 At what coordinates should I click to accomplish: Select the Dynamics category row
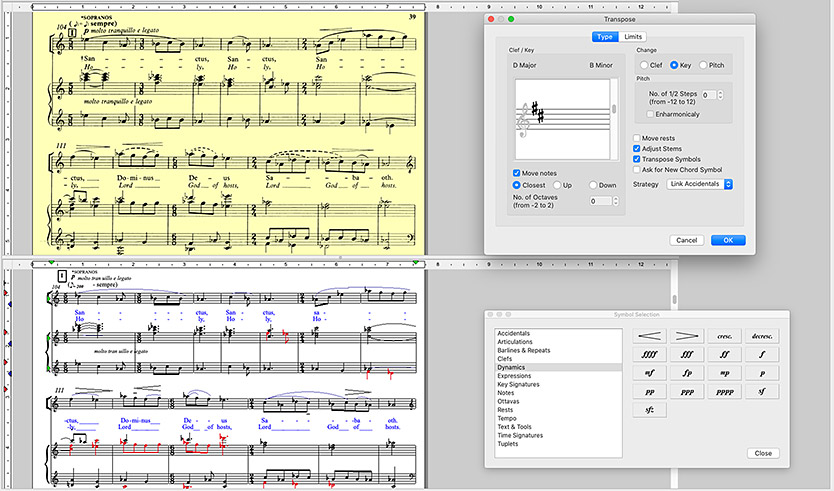pyautogui.click(x=558, y=368)
